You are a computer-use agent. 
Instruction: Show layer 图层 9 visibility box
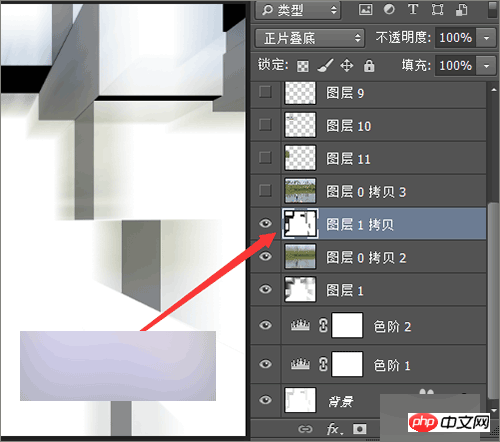(265, 91)
